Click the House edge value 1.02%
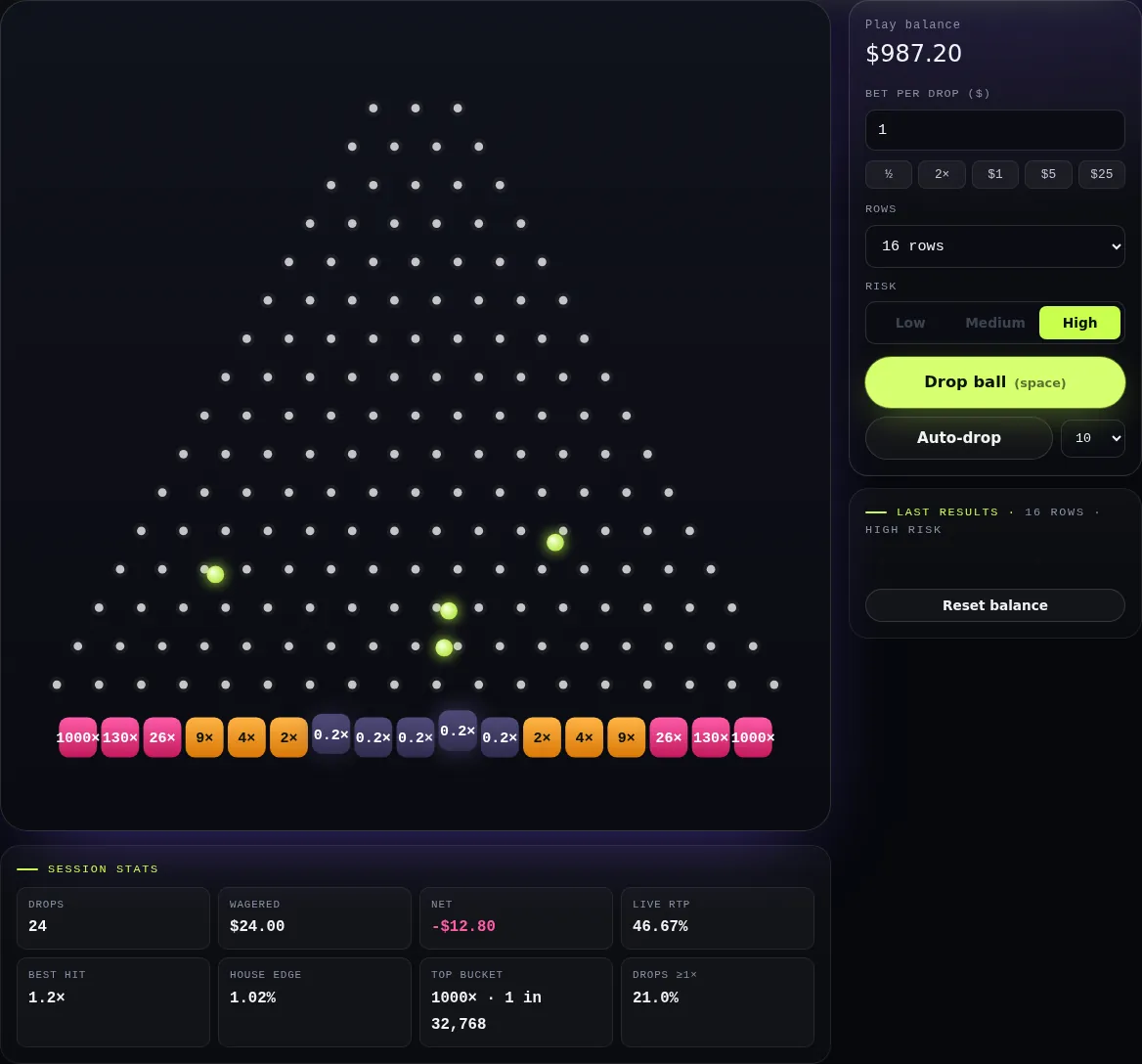Viewport: 1142px width, 1064px height. point(252,997)
